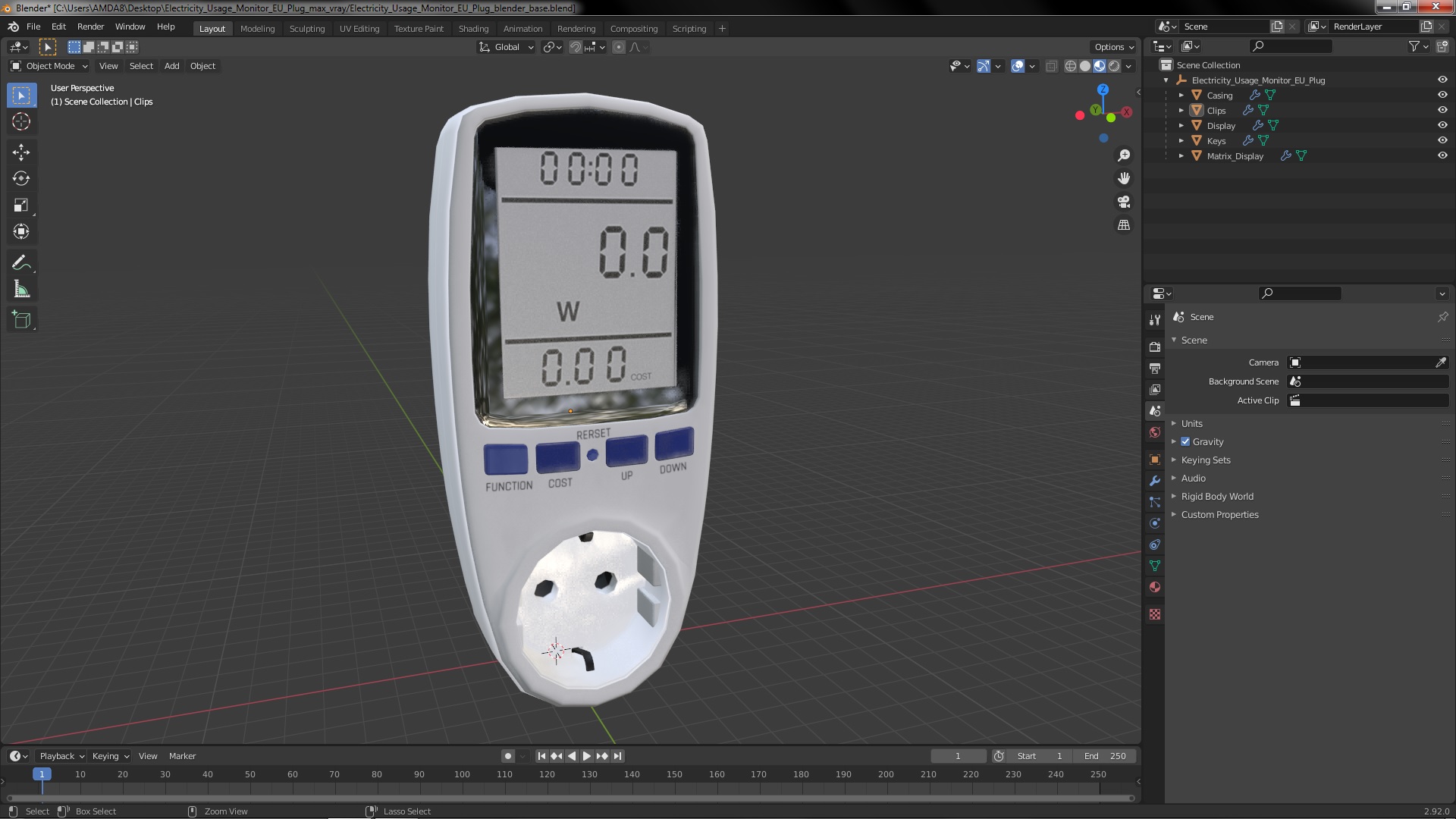This screenshot has width=1456, height=819.
Task: Expand the Keys object tree
Action: point(1181,140)
